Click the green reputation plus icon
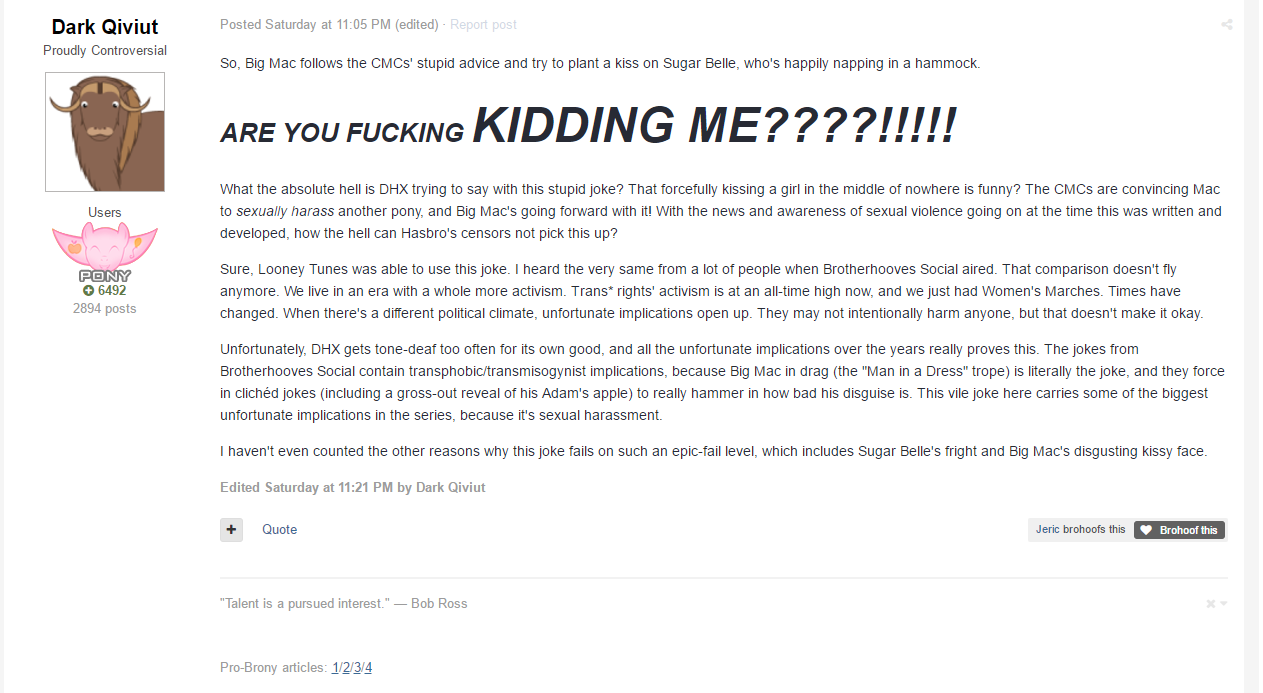 (x=88, y=291)
